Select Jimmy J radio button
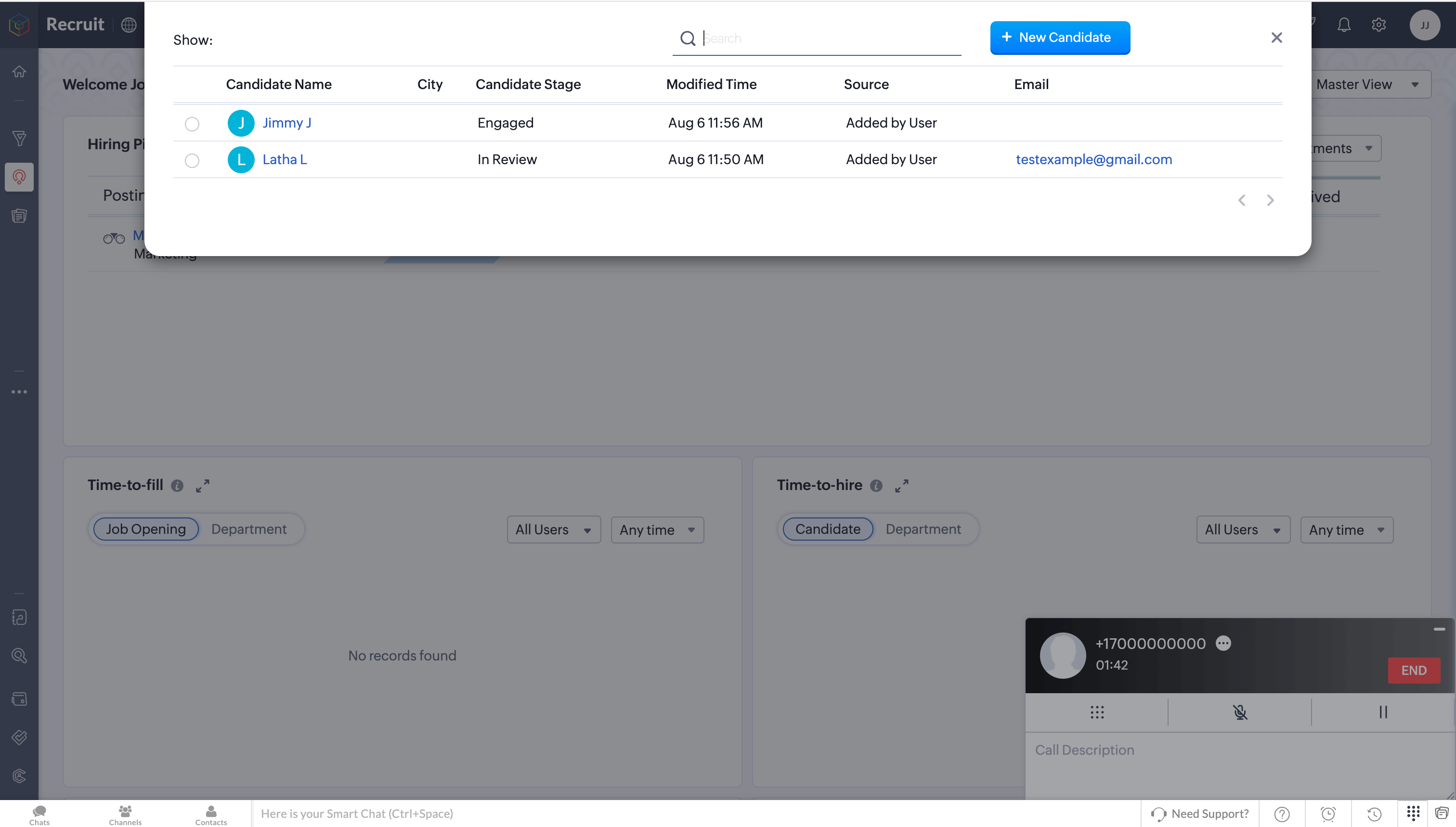 pyautogui.click(x=192, y=124)
